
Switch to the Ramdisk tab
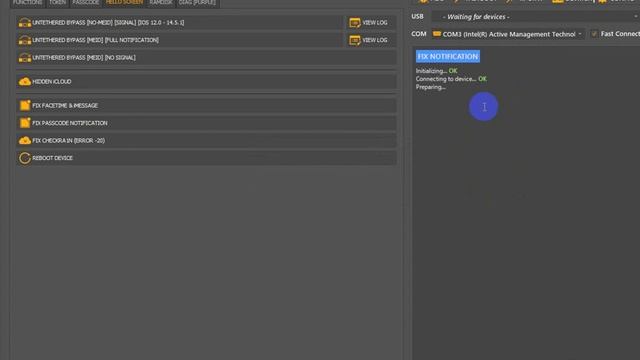coord(161,3)
